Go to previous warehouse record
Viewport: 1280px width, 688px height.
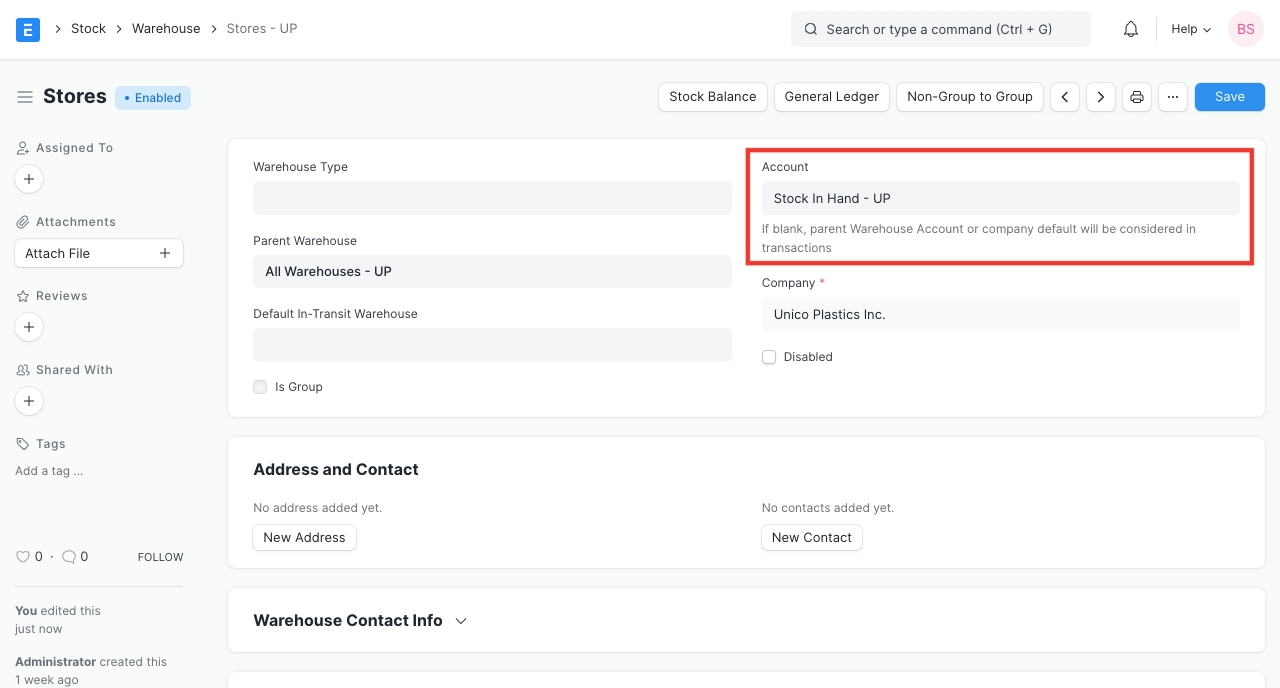tap(1065, 97)
